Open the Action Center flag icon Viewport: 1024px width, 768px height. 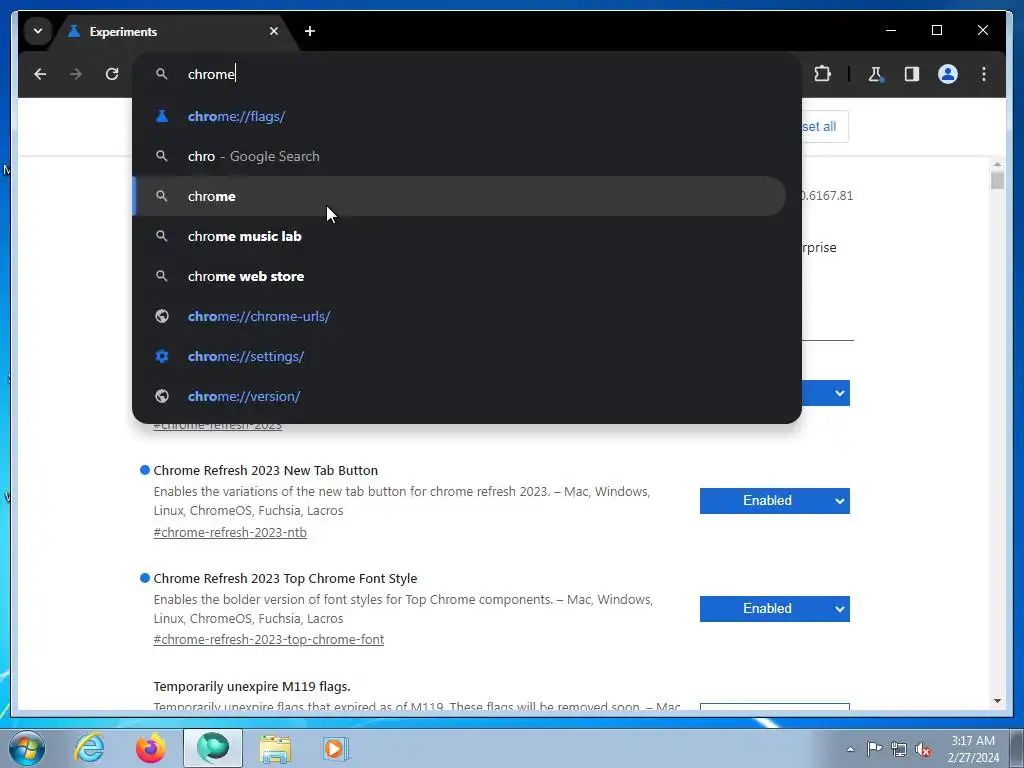[874, 749]
